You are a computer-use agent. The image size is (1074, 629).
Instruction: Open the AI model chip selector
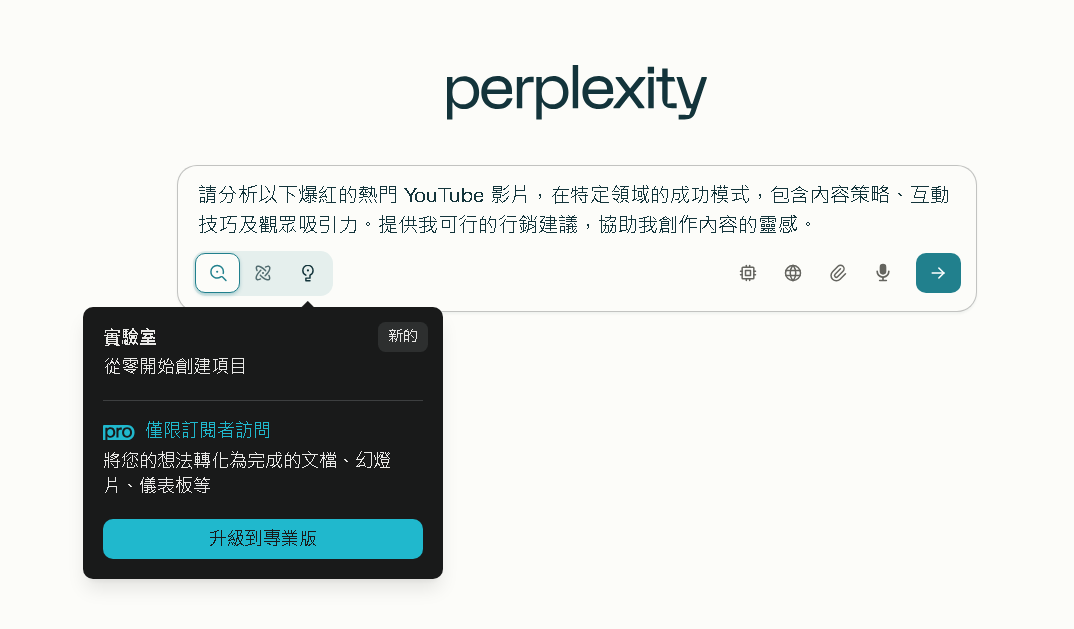[x=748, y=273]
